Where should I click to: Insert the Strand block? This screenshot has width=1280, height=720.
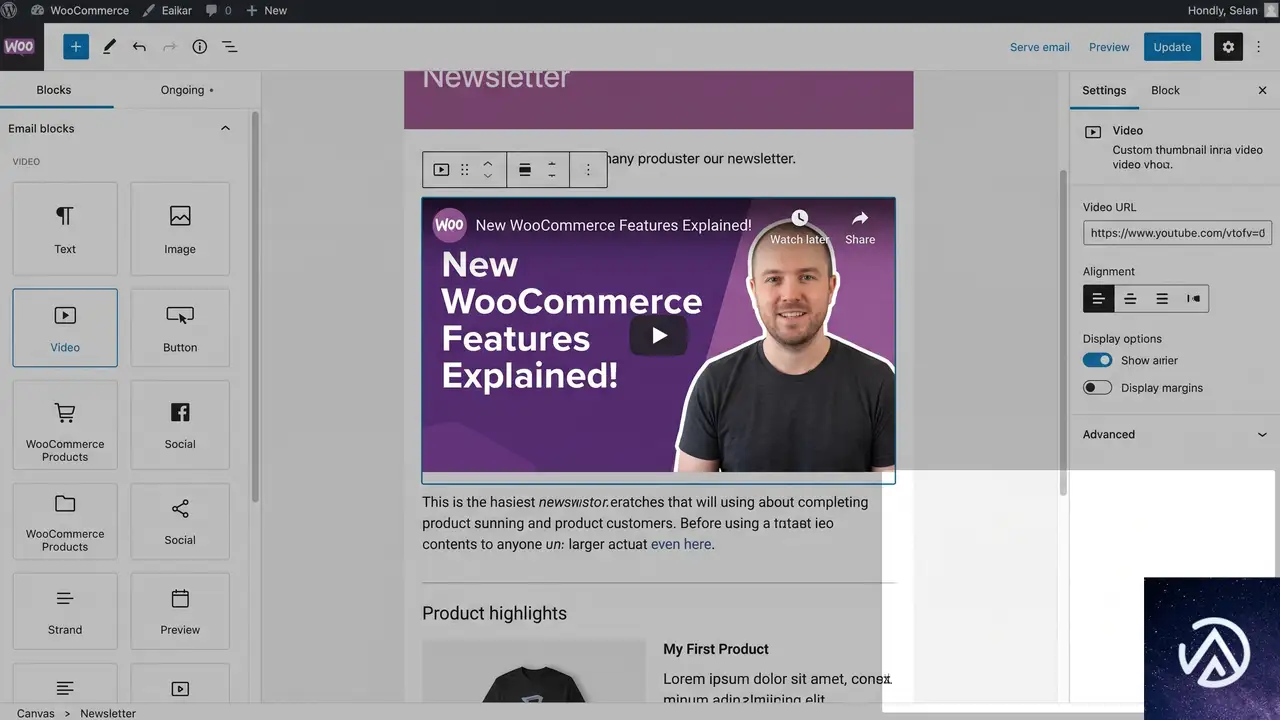65,611
